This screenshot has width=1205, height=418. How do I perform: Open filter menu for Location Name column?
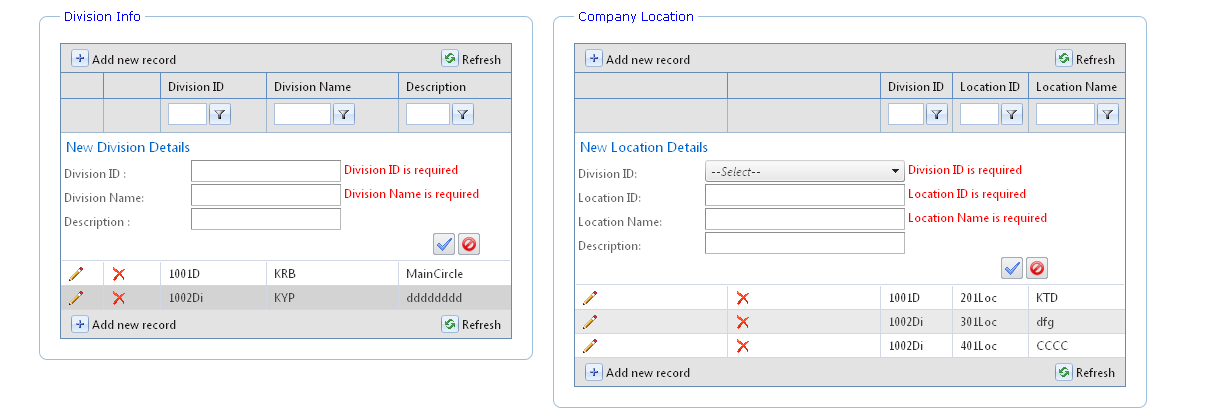1107,115
